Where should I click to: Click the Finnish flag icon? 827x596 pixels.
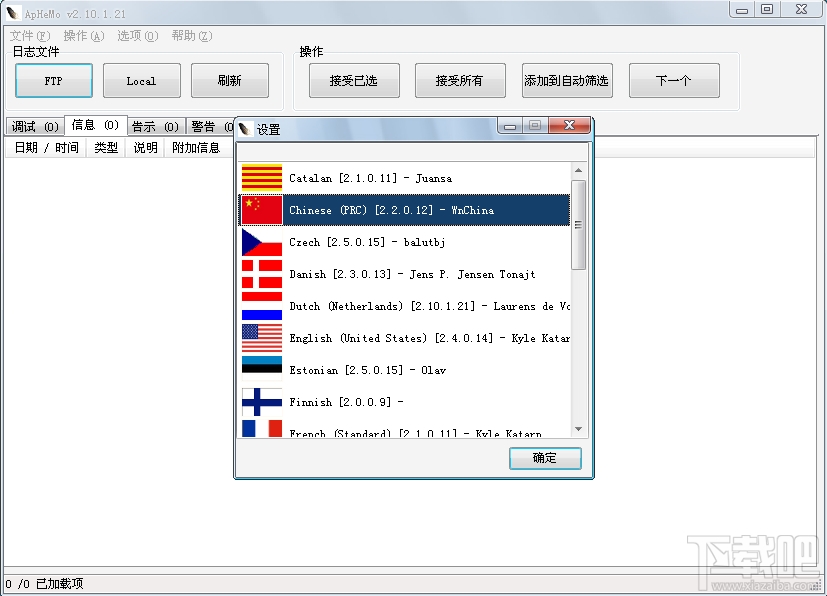[262, 402]
